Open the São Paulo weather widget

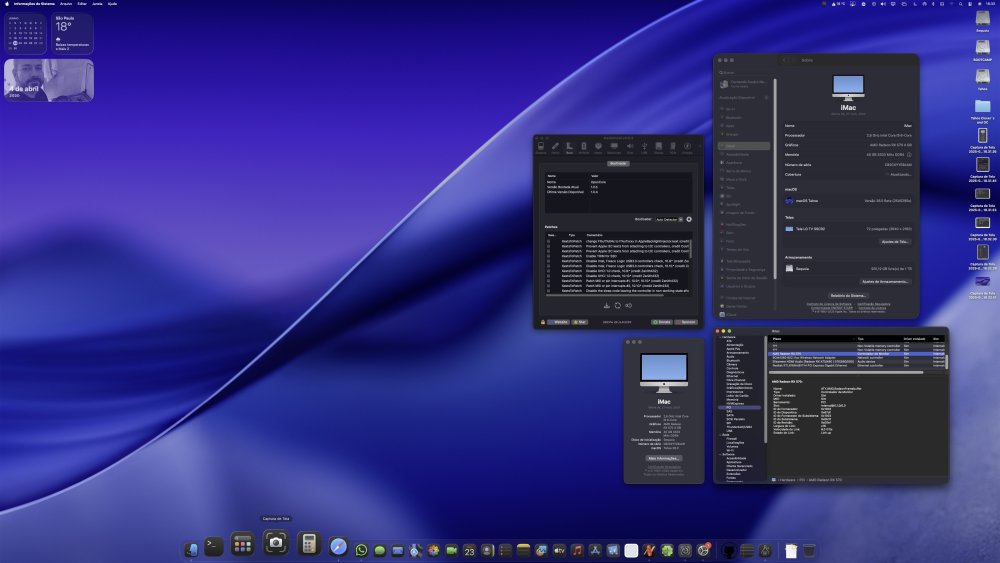(72, 34)
